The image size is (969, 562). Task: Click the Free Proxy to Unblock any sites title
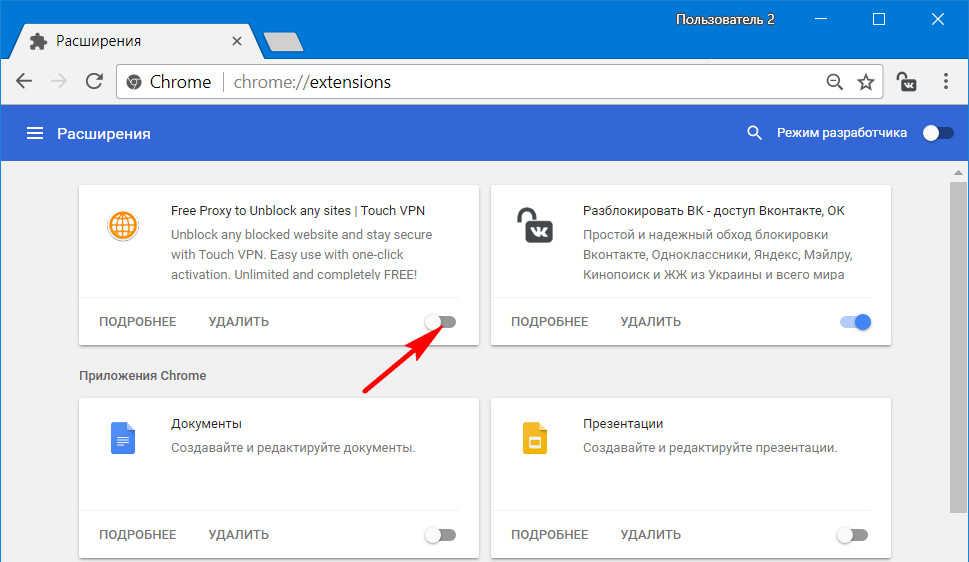tap(298, 211)
